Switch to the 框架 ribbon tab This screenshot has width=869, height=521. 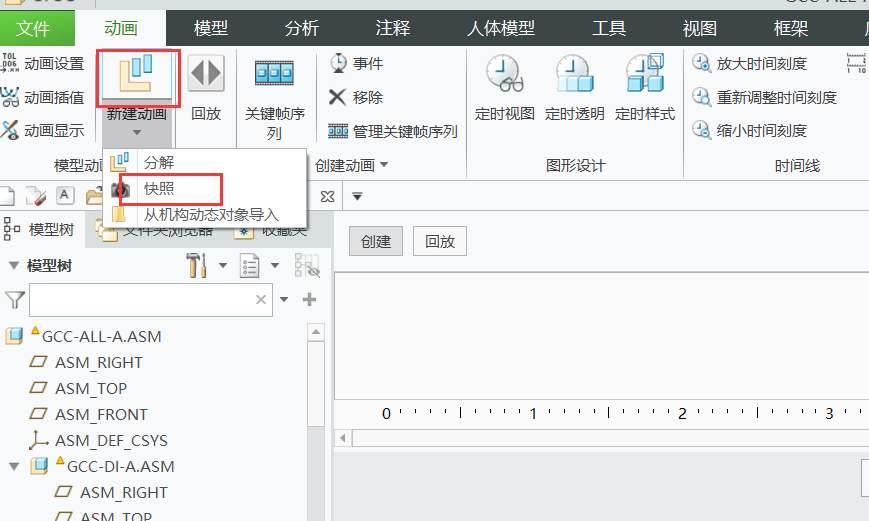(791, 28)
